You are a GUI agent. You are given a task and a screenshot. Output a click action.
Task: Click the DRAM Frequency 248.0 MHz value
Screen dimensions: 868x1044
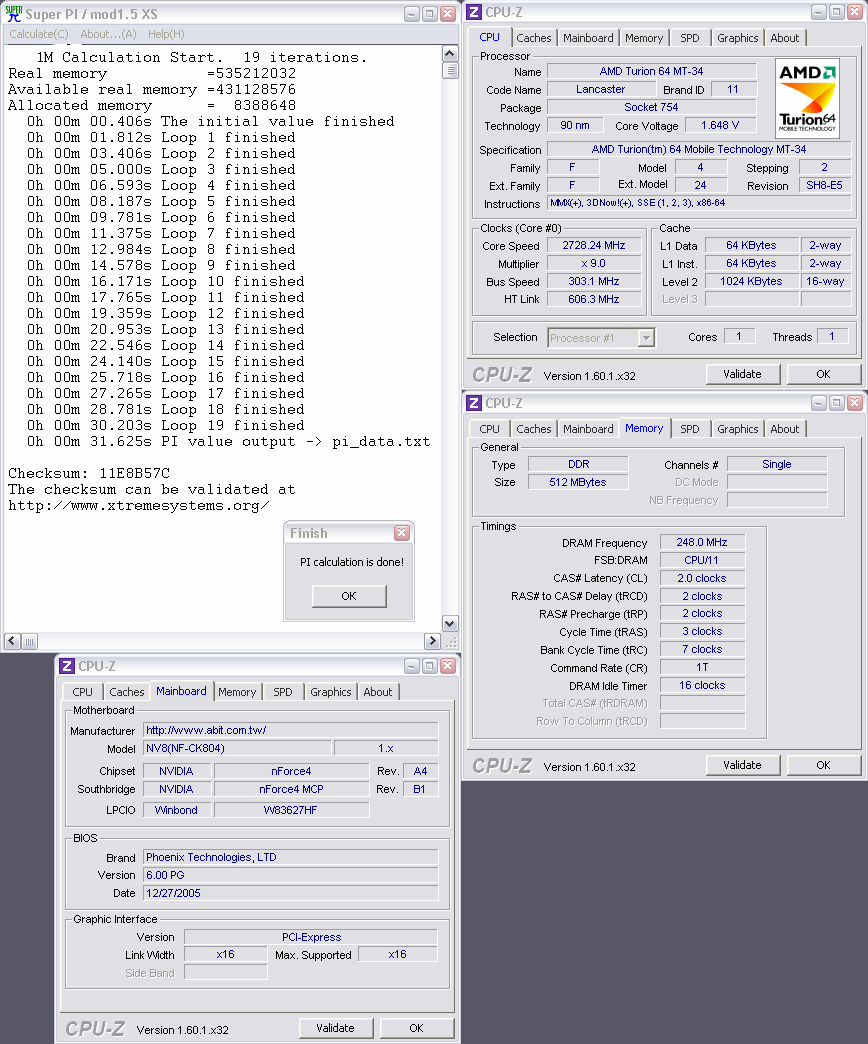(702, 542)
